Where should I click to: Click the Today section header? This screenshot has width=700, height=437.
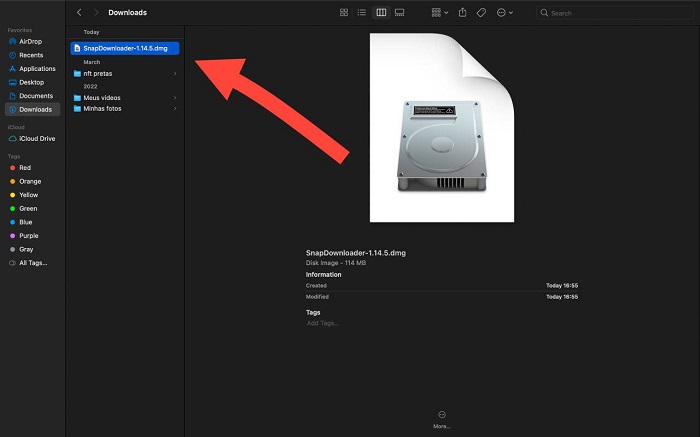point(92,32)
